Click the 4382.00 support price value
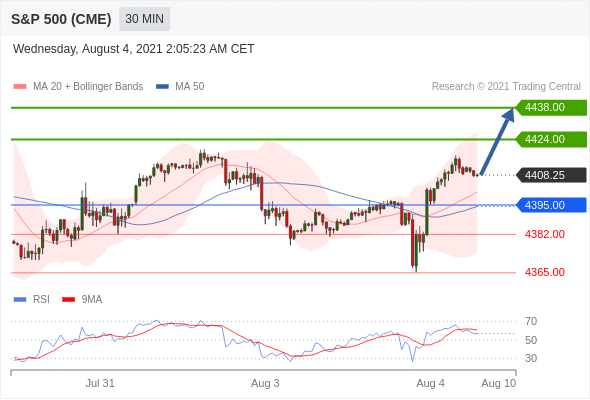The image size is (590, 400). point(545,234)
